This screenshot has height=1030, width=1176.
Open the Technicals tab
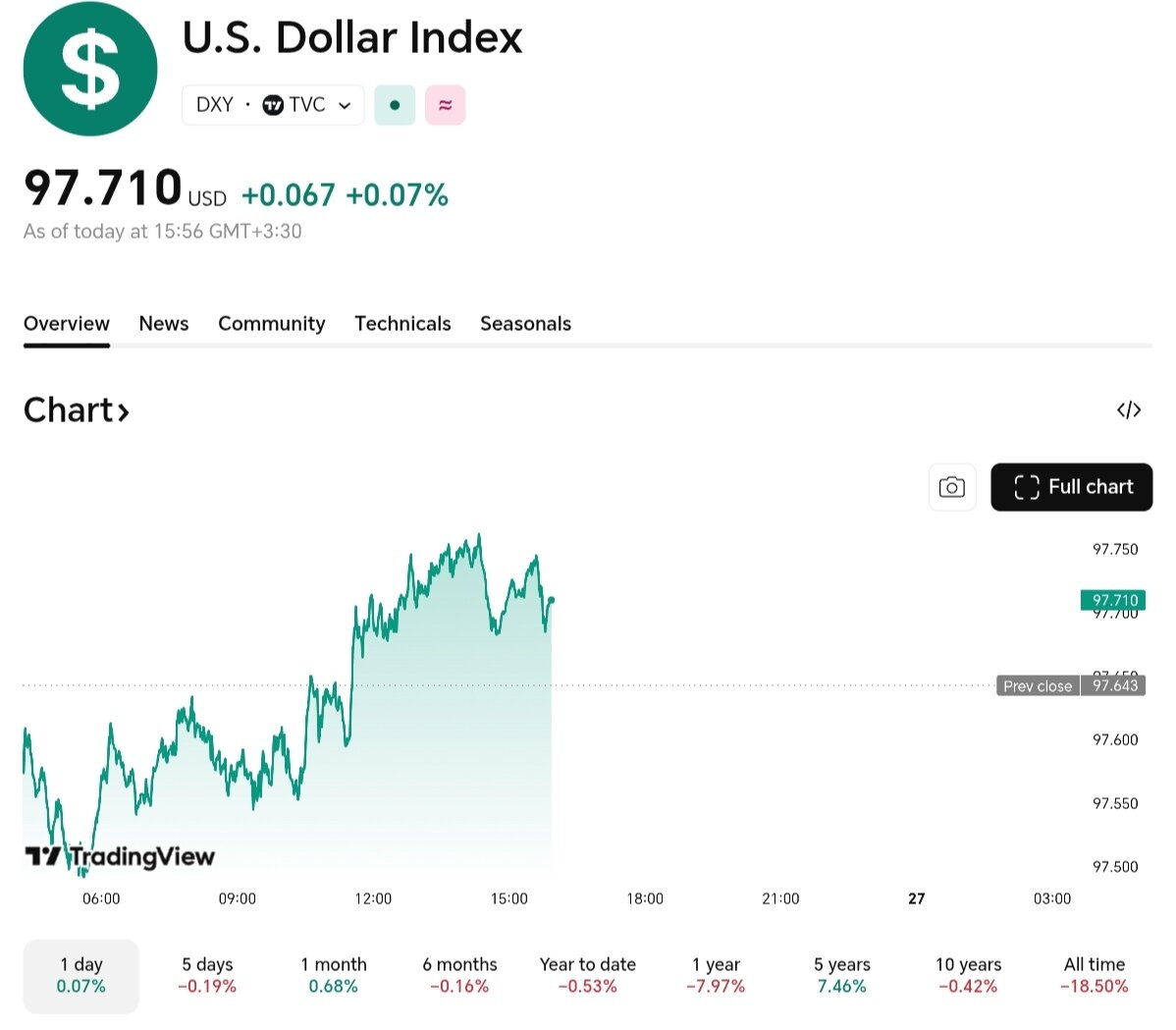402,324
